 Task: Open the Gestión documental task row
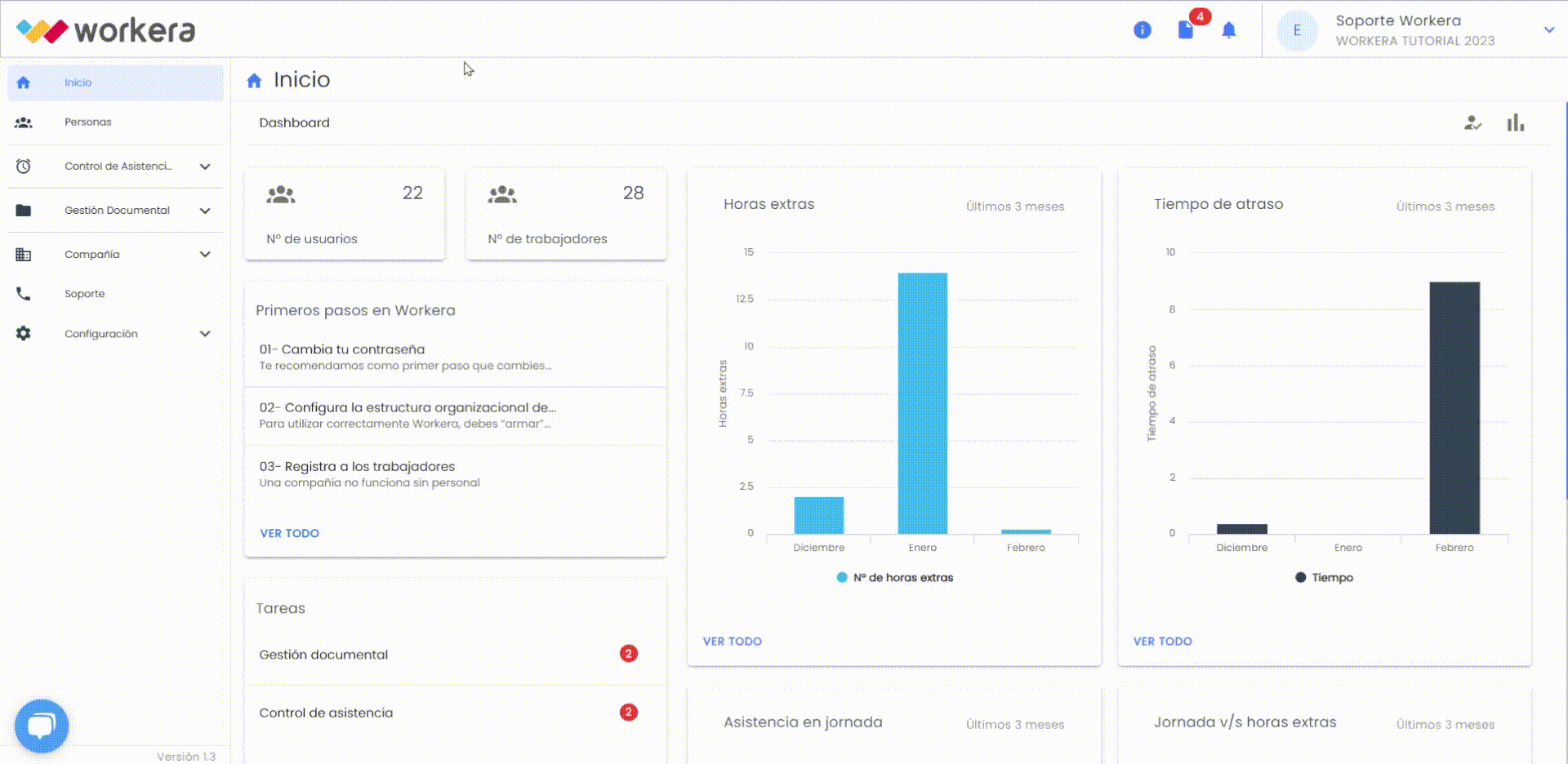(x=456, y=655)
